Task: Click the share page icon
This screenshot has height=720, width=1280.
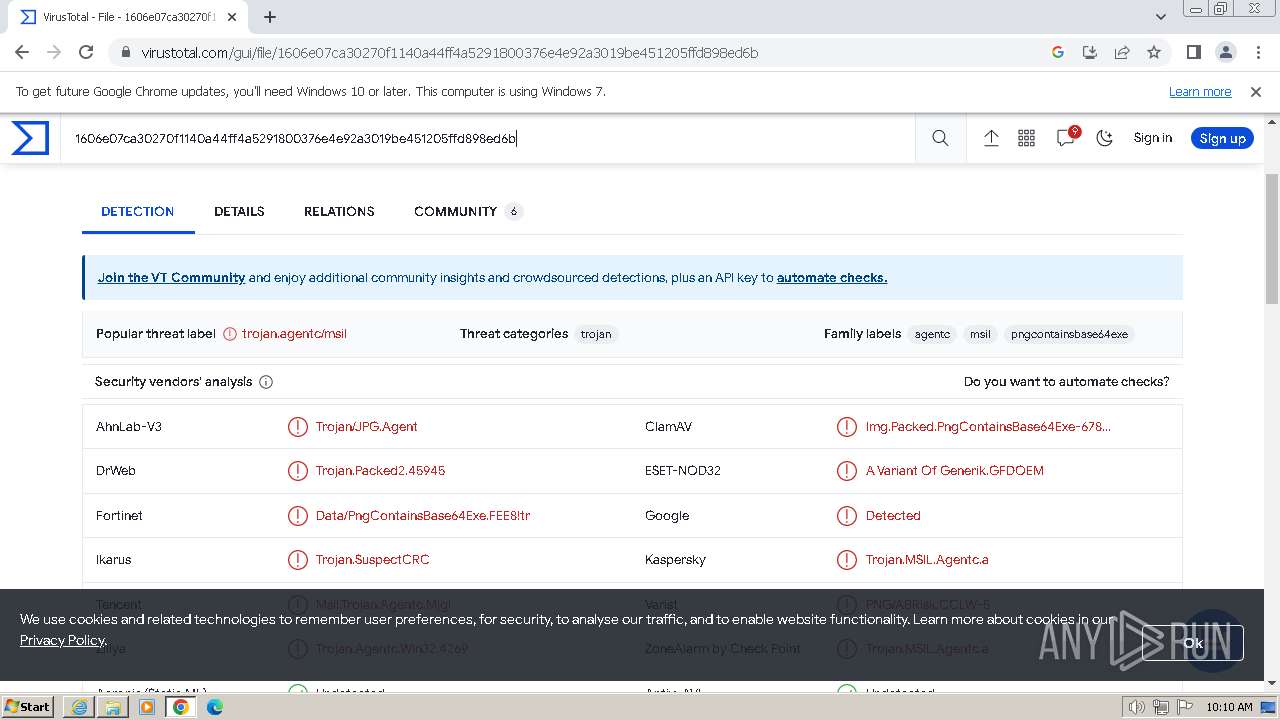Action: click(1122, 52)
